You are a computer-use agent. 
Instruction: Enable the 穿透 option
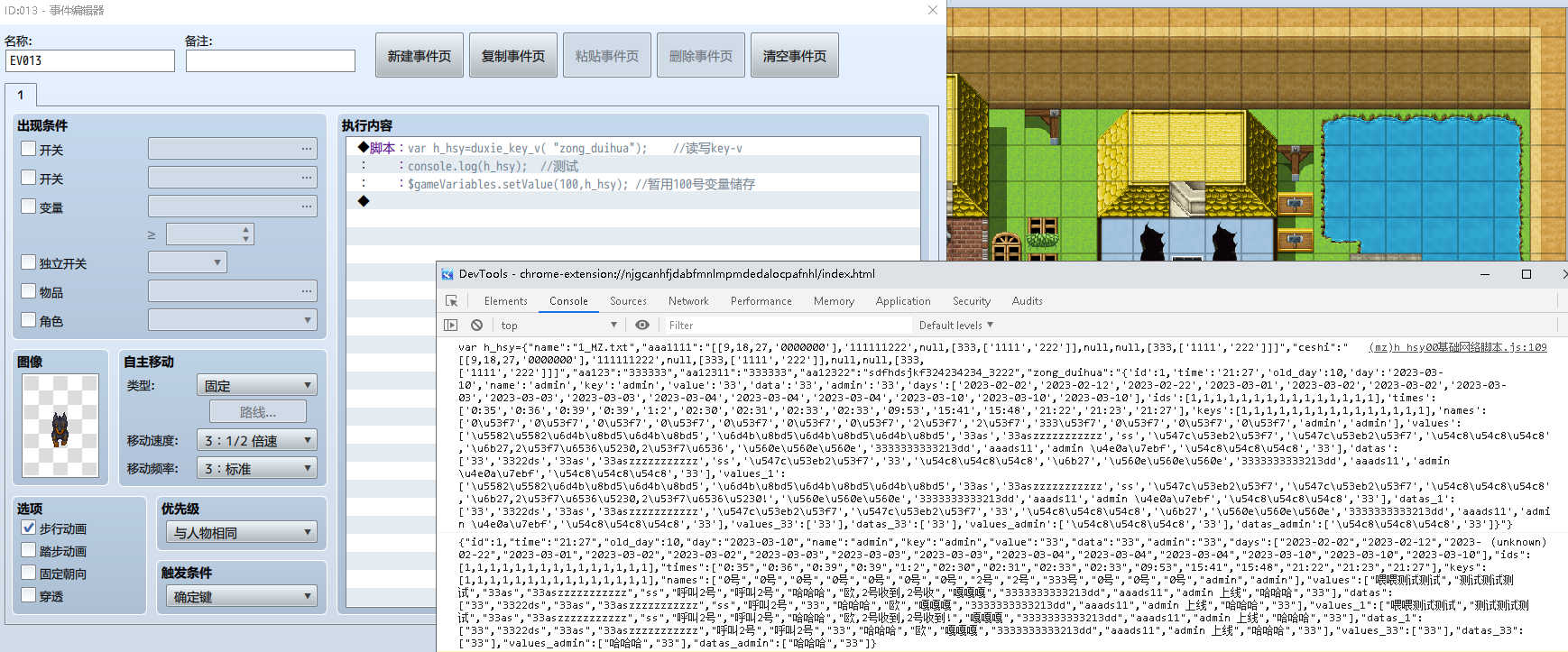29,595
